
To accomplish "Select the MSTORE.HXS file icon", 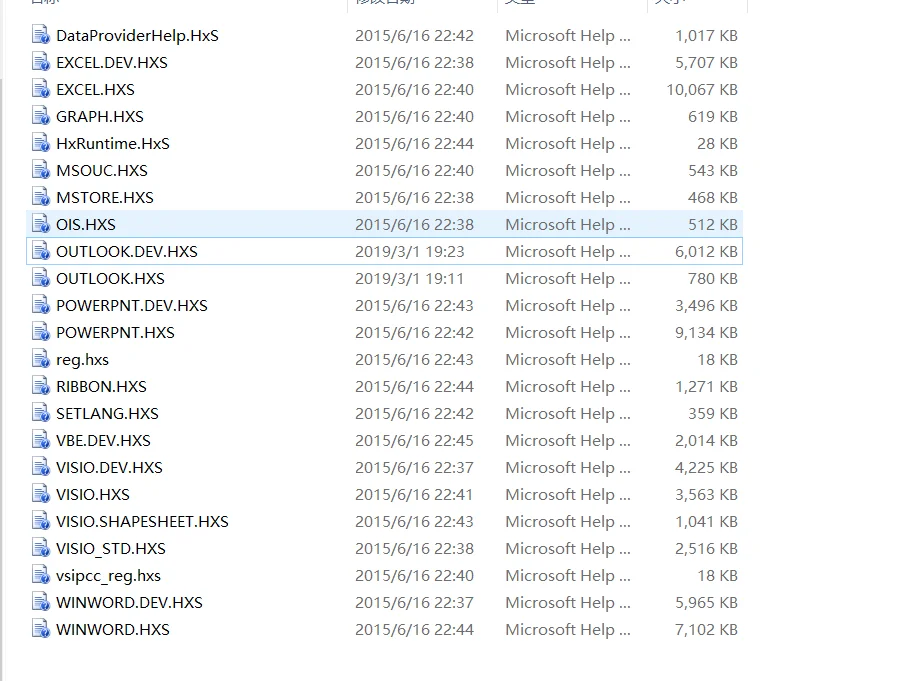I will [40, 197].
